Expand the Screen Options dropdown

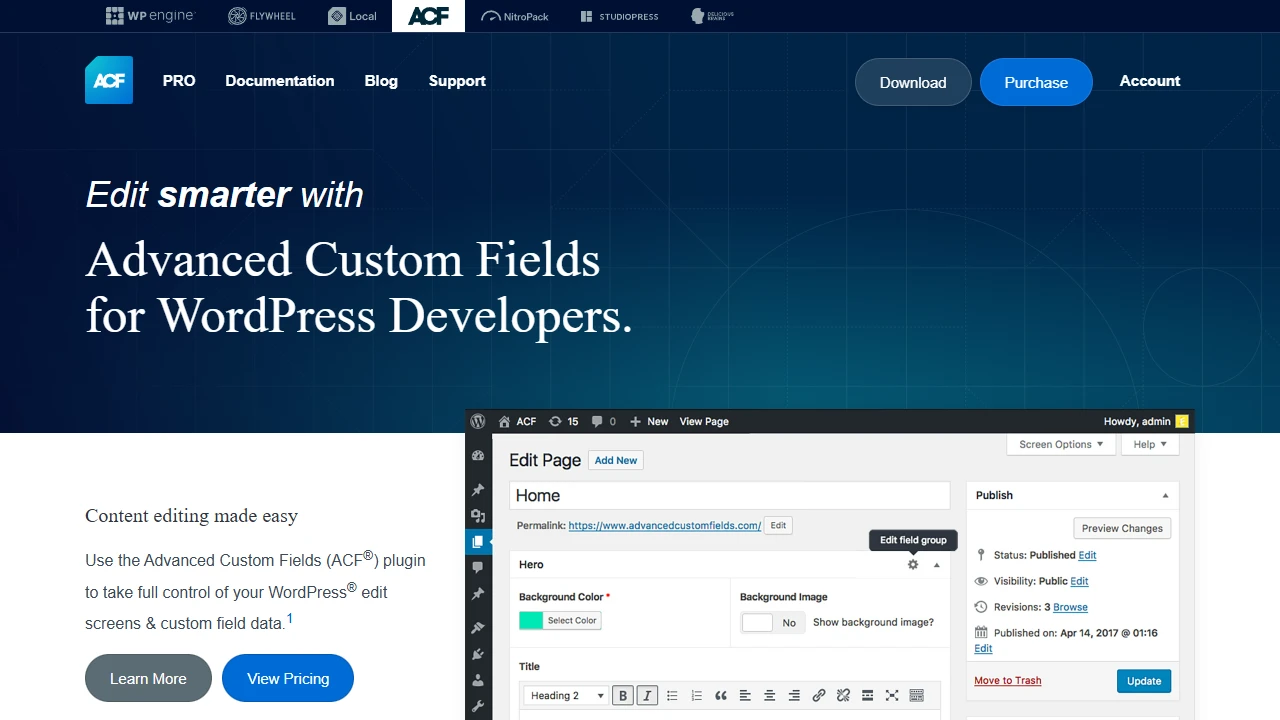(1061, 444)
